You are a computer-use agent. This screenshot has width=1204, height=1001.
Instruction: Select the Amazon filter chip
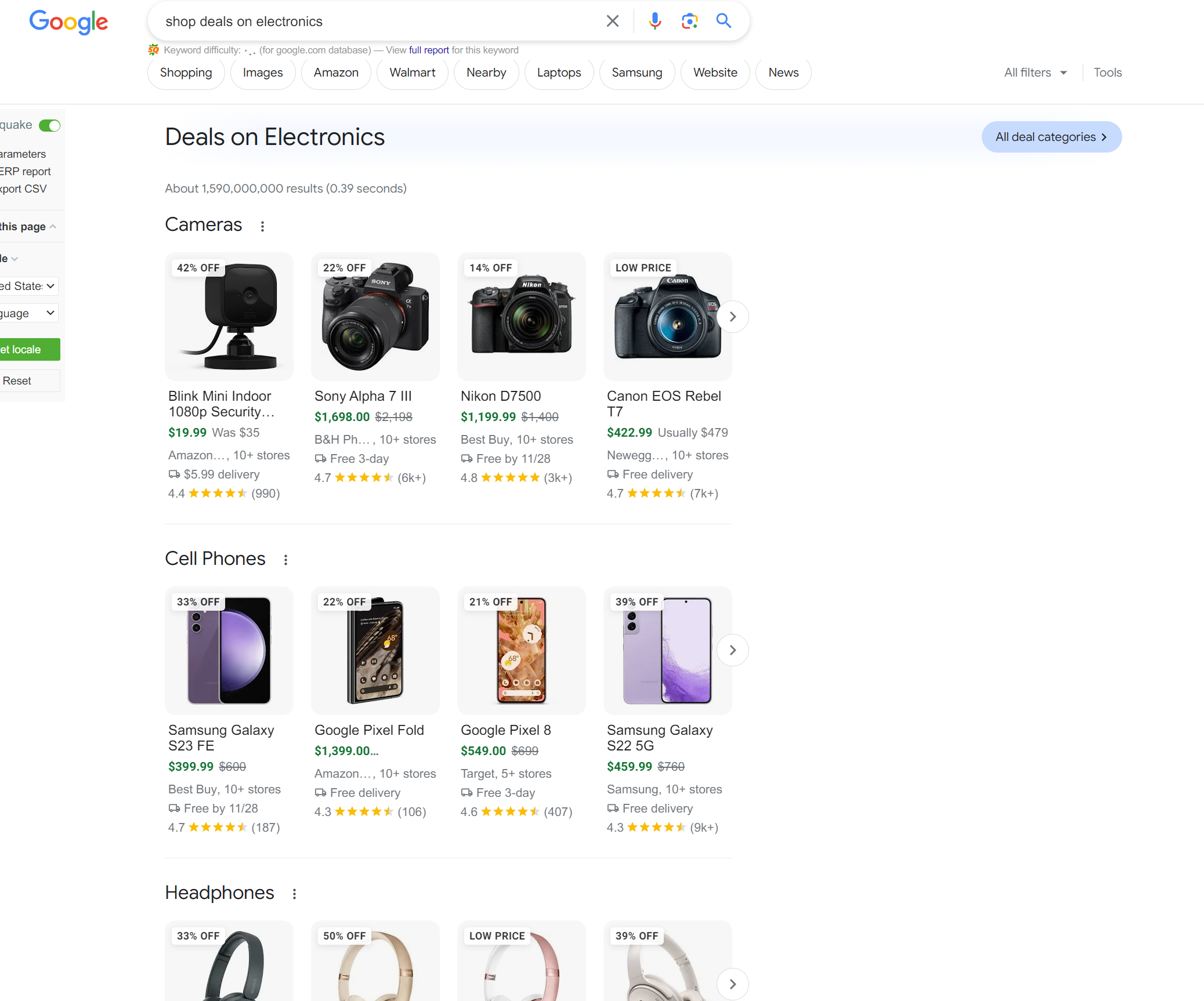point(336,73)
